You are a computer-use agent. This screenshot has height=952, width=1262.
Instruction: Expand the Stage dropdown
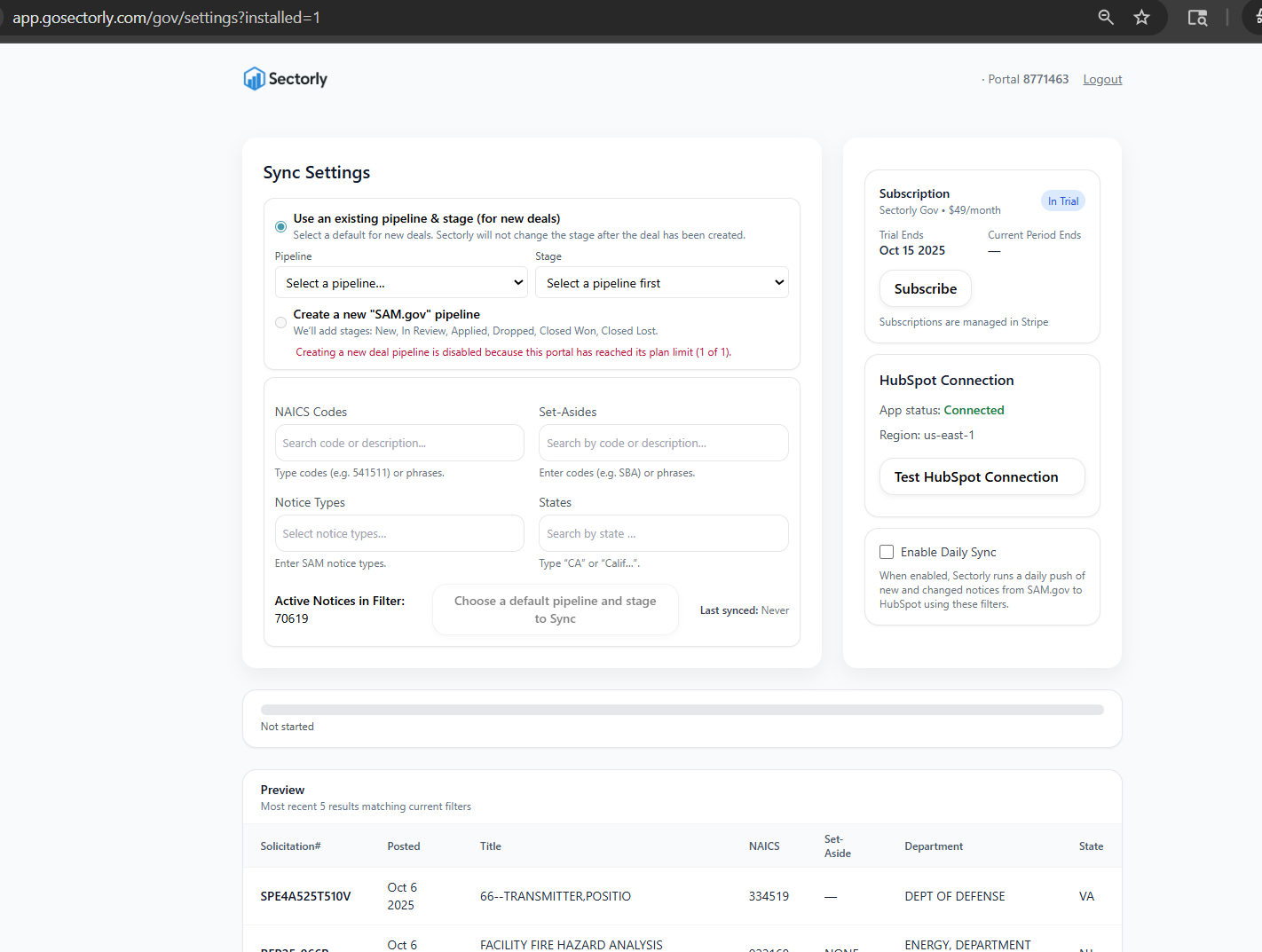pos(662,283)
